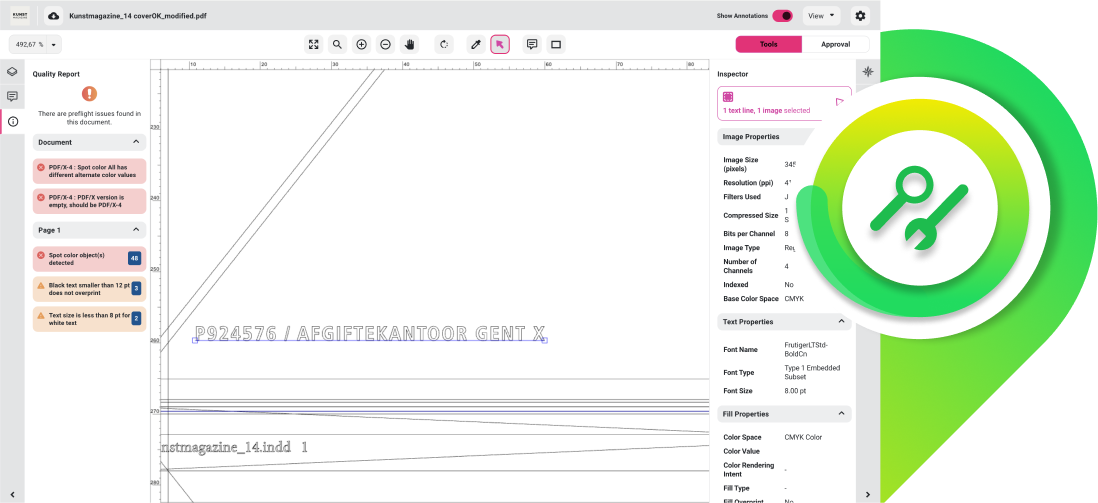Click the orange preflight warning icon
Image resolution: width=1098 pixels, height=503 pixels.
[x=89, y=93]
